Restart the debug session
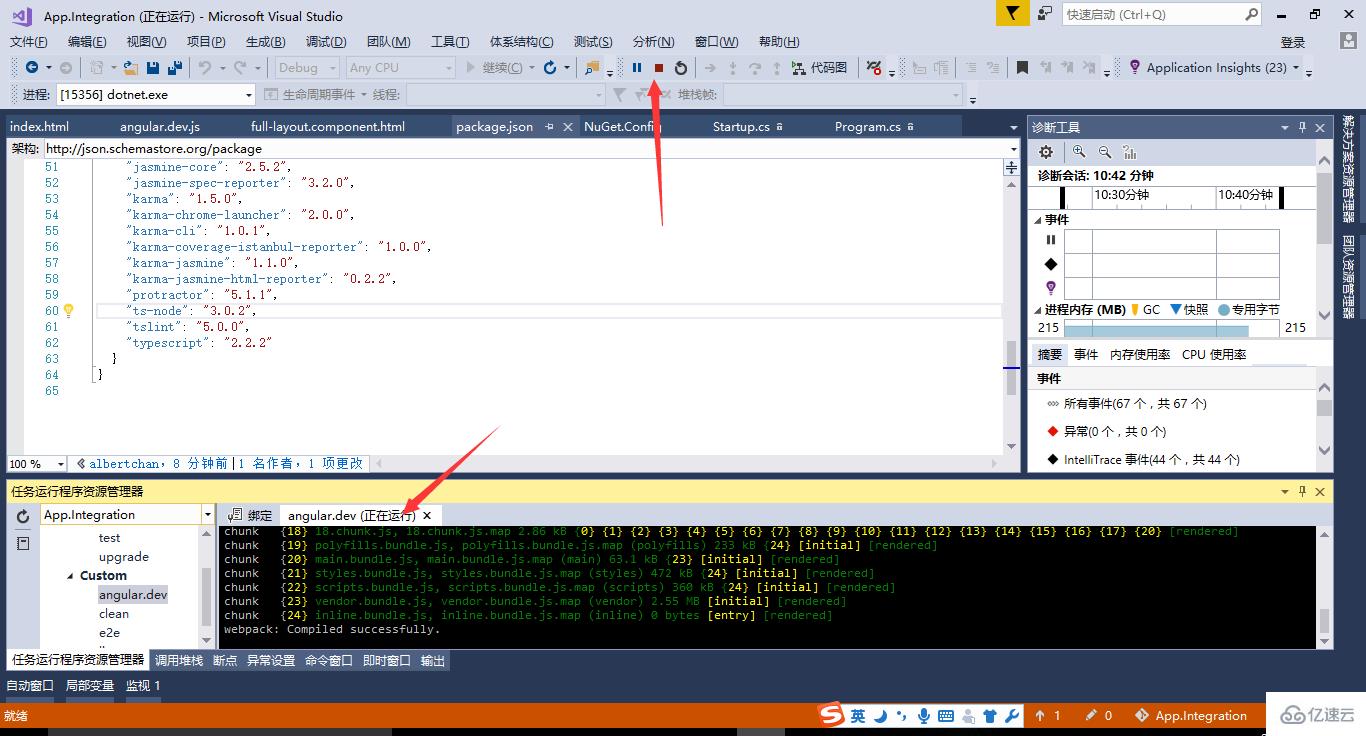The image size is (1366, 736). tap(681, 68)
